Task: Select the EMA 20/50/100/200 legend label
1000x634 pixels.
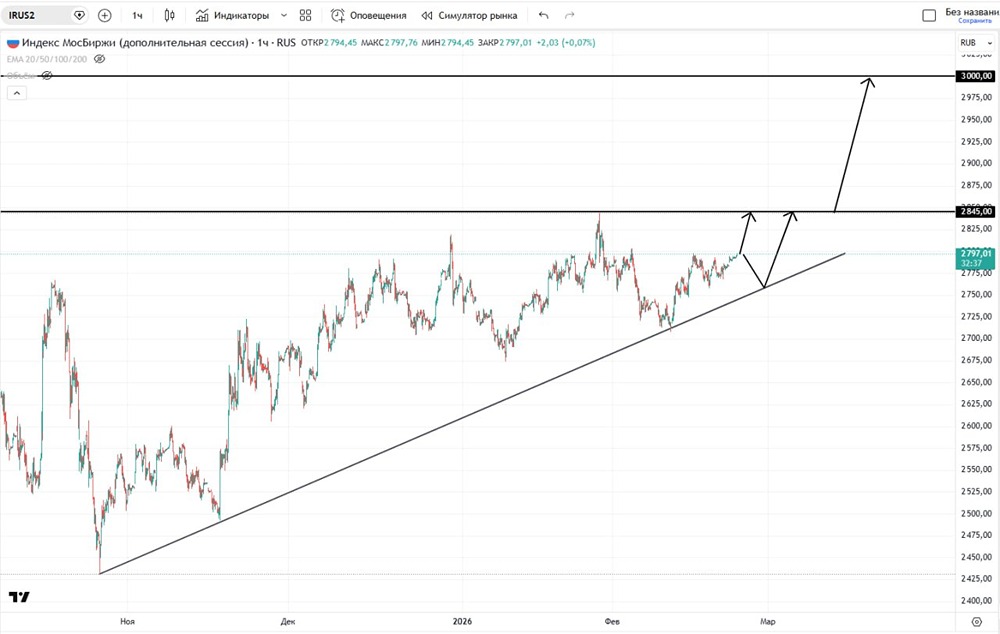Action: click(47, 59)
